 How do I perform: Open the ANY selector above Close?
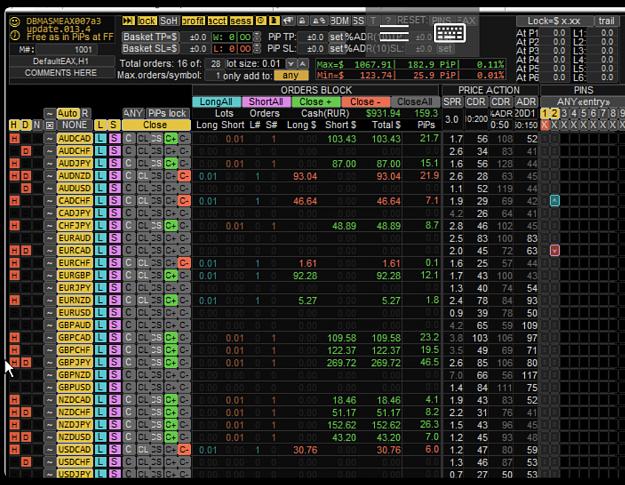coord(133,113)
